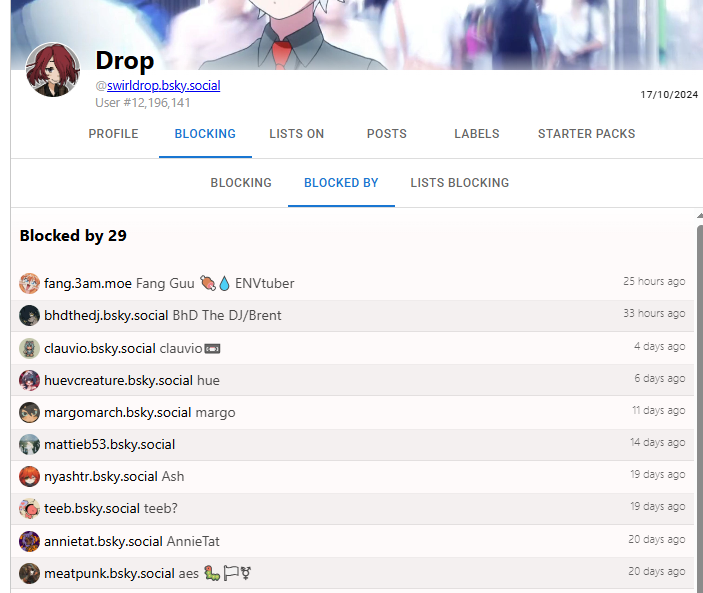Open meatpunk.bsky.social account entry
Image resolution: width=703 pixels, height=593 pixels.
pyautogui.click(x=352, y=573)
